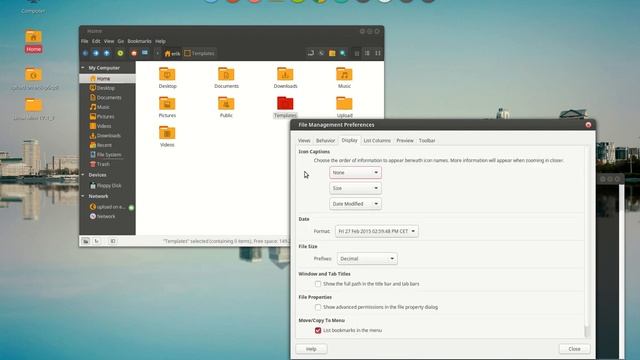Select the Downloads folder in the file pane
The width and height of the screenshot is (640, 360).
[285, 78]
